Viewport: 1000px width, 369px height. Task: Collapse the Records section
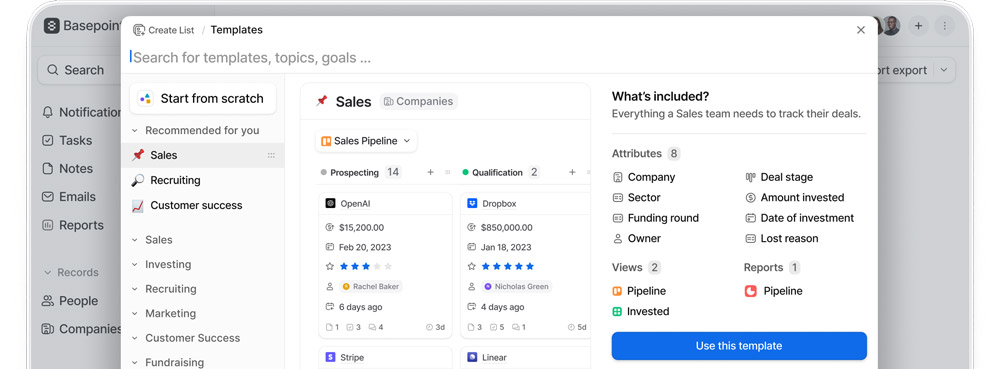[48, 272]
